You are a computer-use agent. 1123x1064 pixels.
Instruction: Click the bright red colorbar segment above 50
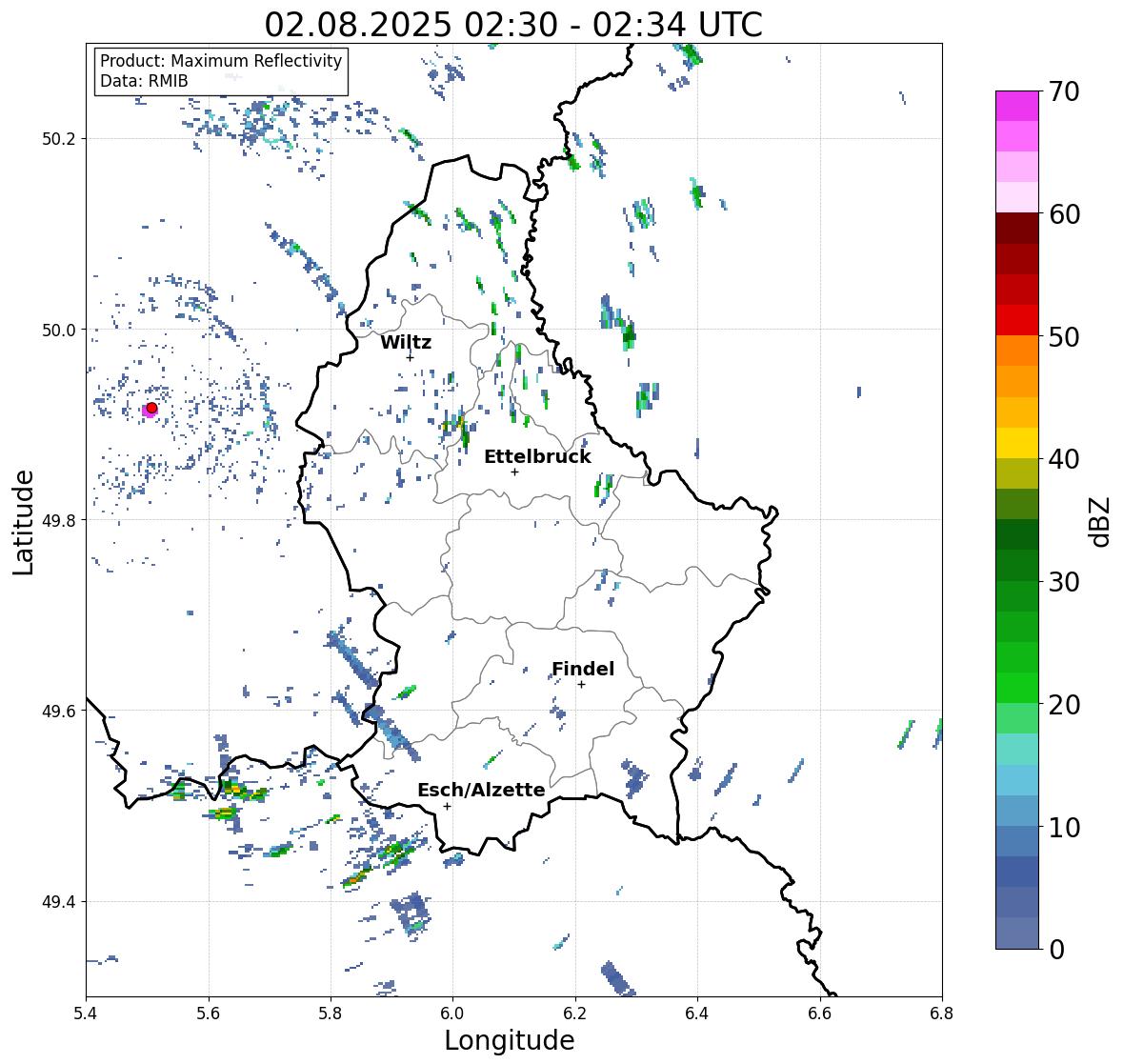coord(1017,320)
